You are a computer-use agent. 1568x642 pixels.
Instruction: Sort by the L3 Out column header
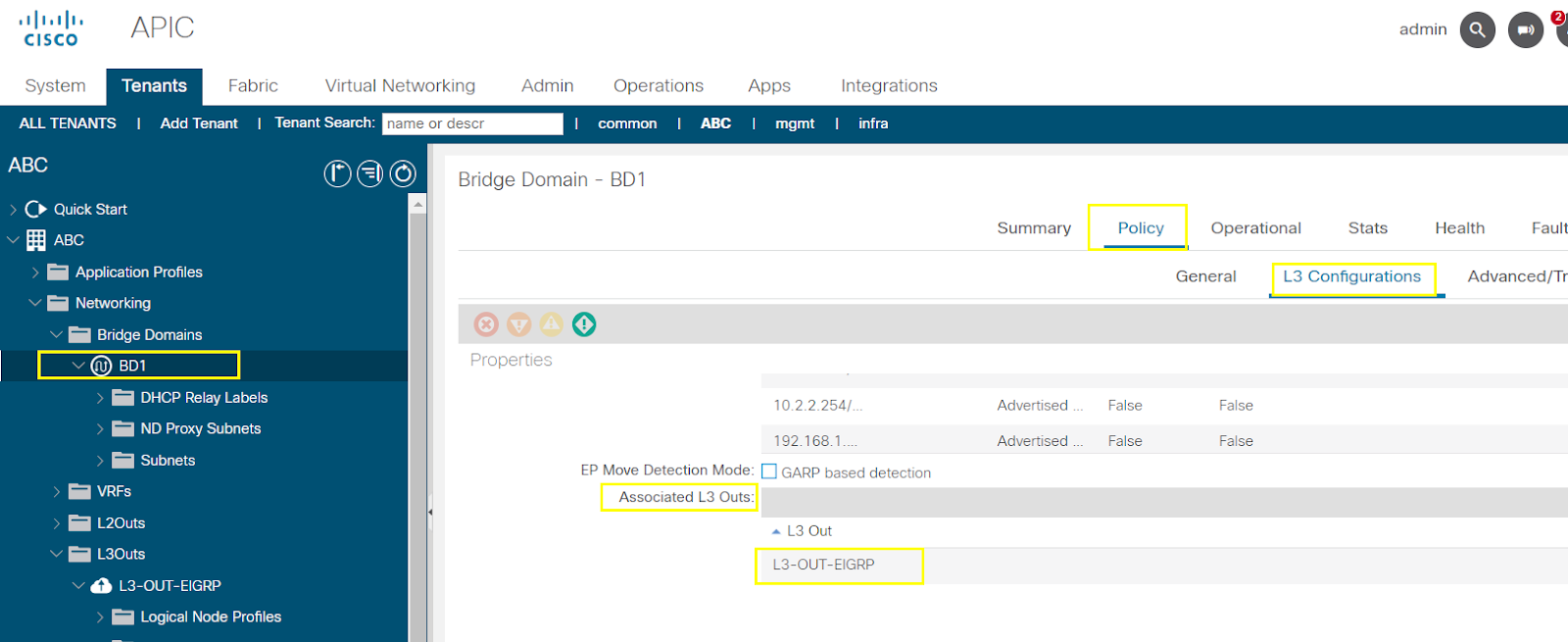click(808, 531)
